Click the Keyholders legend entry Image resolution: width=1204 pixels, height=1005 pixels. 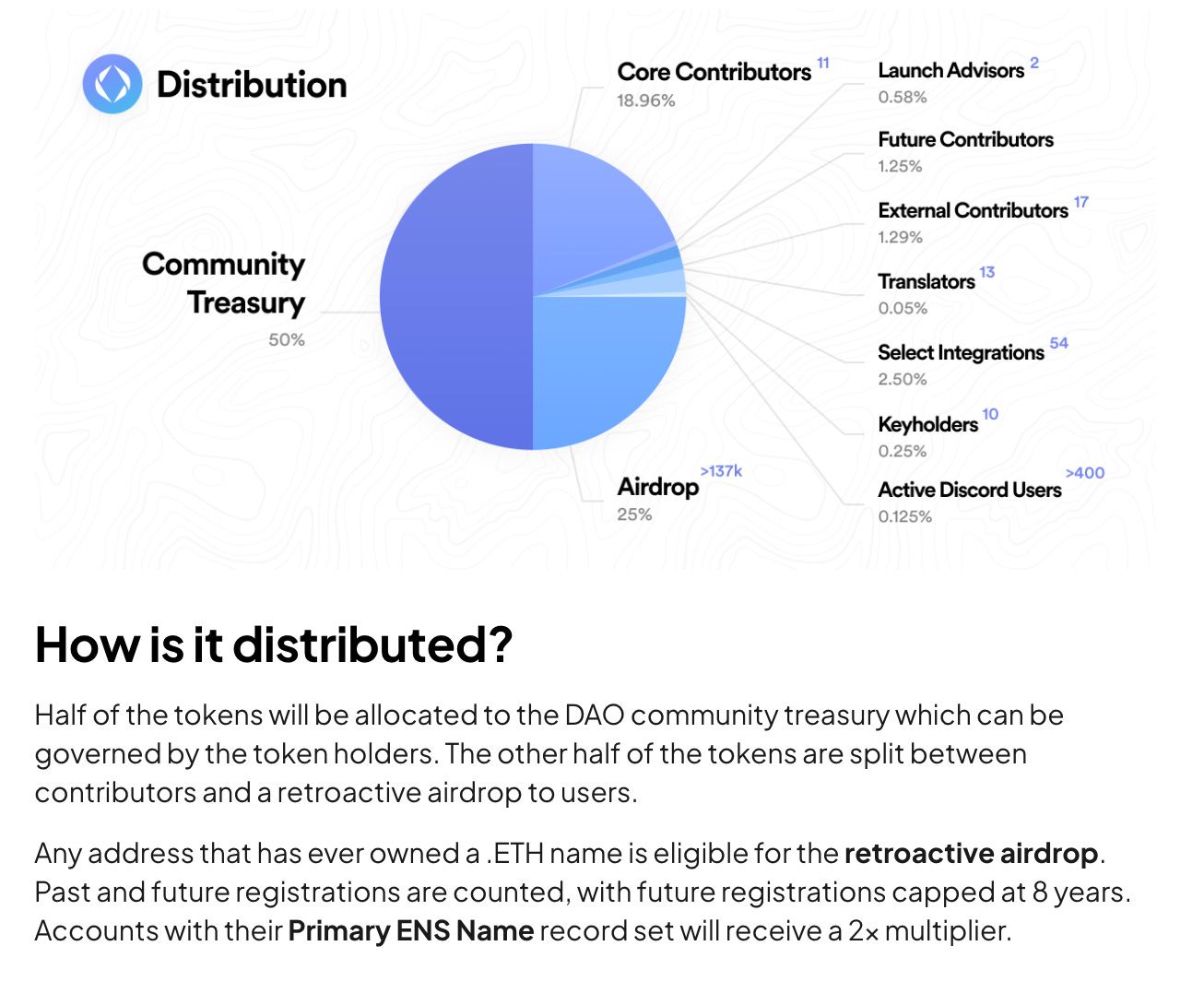927,425
